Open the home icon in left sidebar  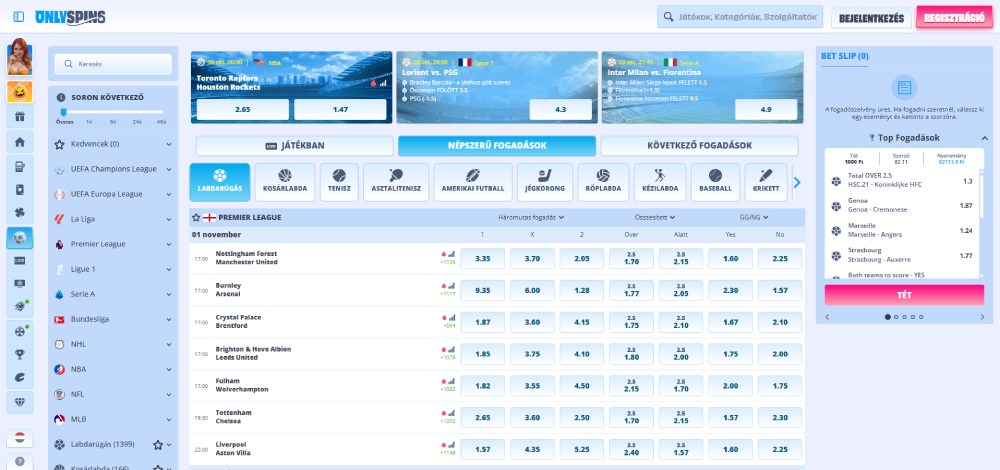click(19, 141)
